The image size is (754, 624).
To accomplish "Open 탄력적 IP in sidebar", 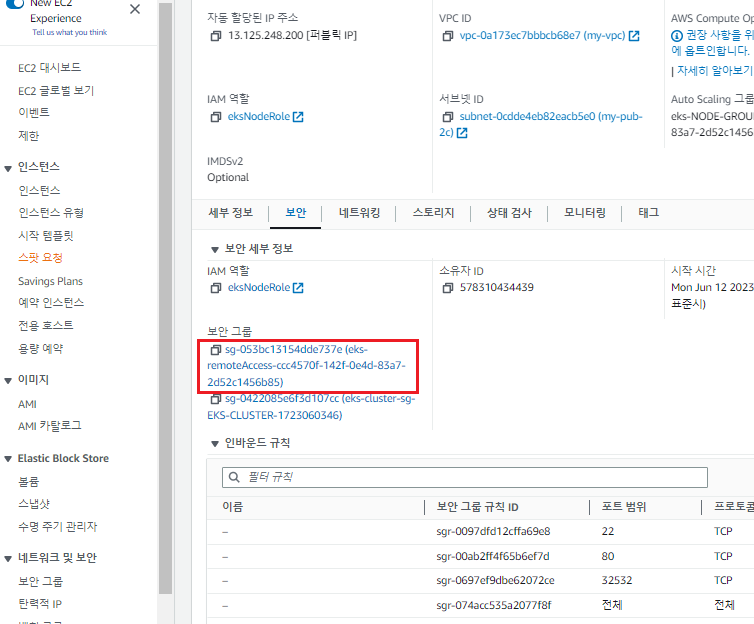I will (40, 604).
